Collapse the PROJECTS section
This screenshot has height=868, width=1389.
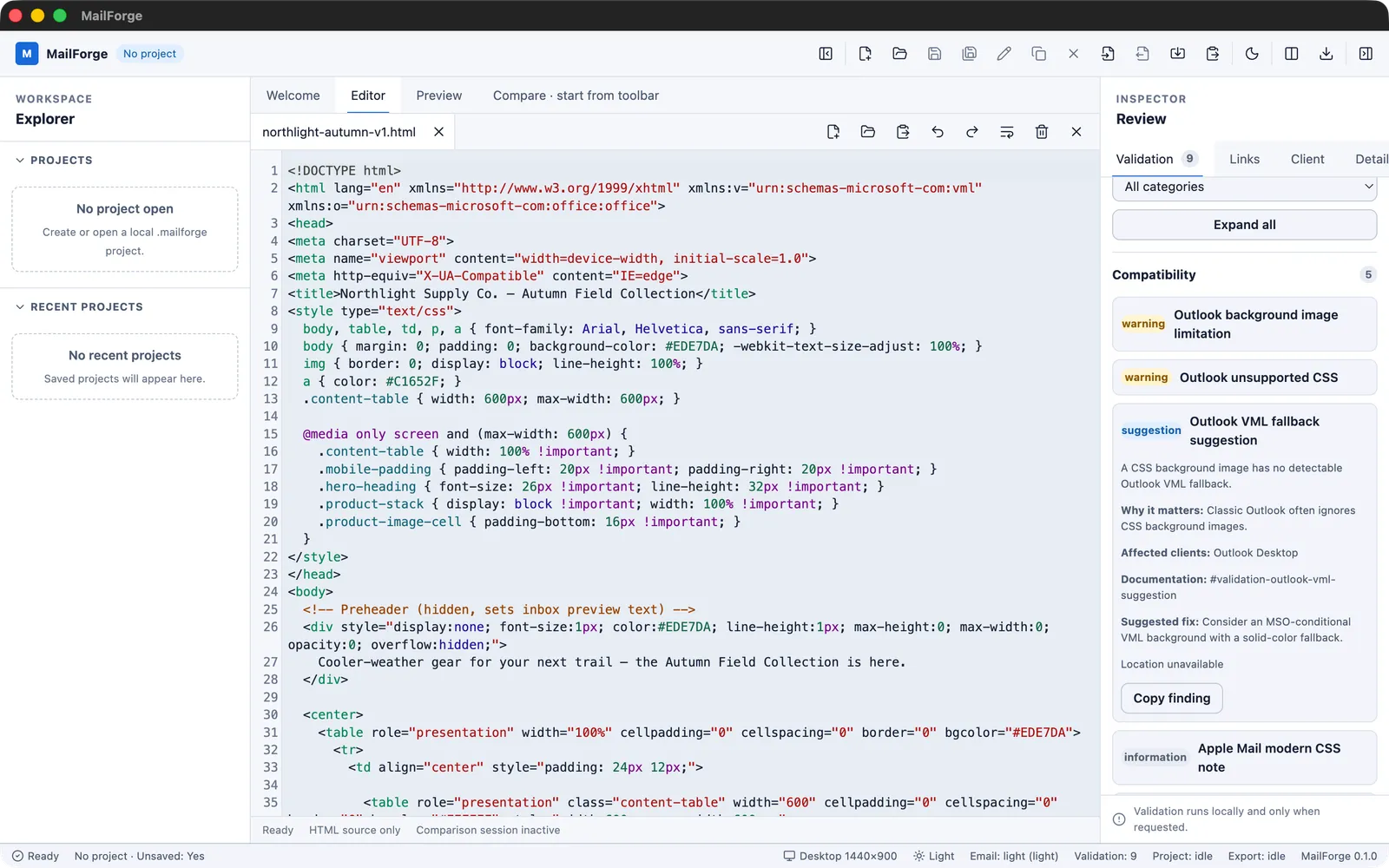pos(54,161)
